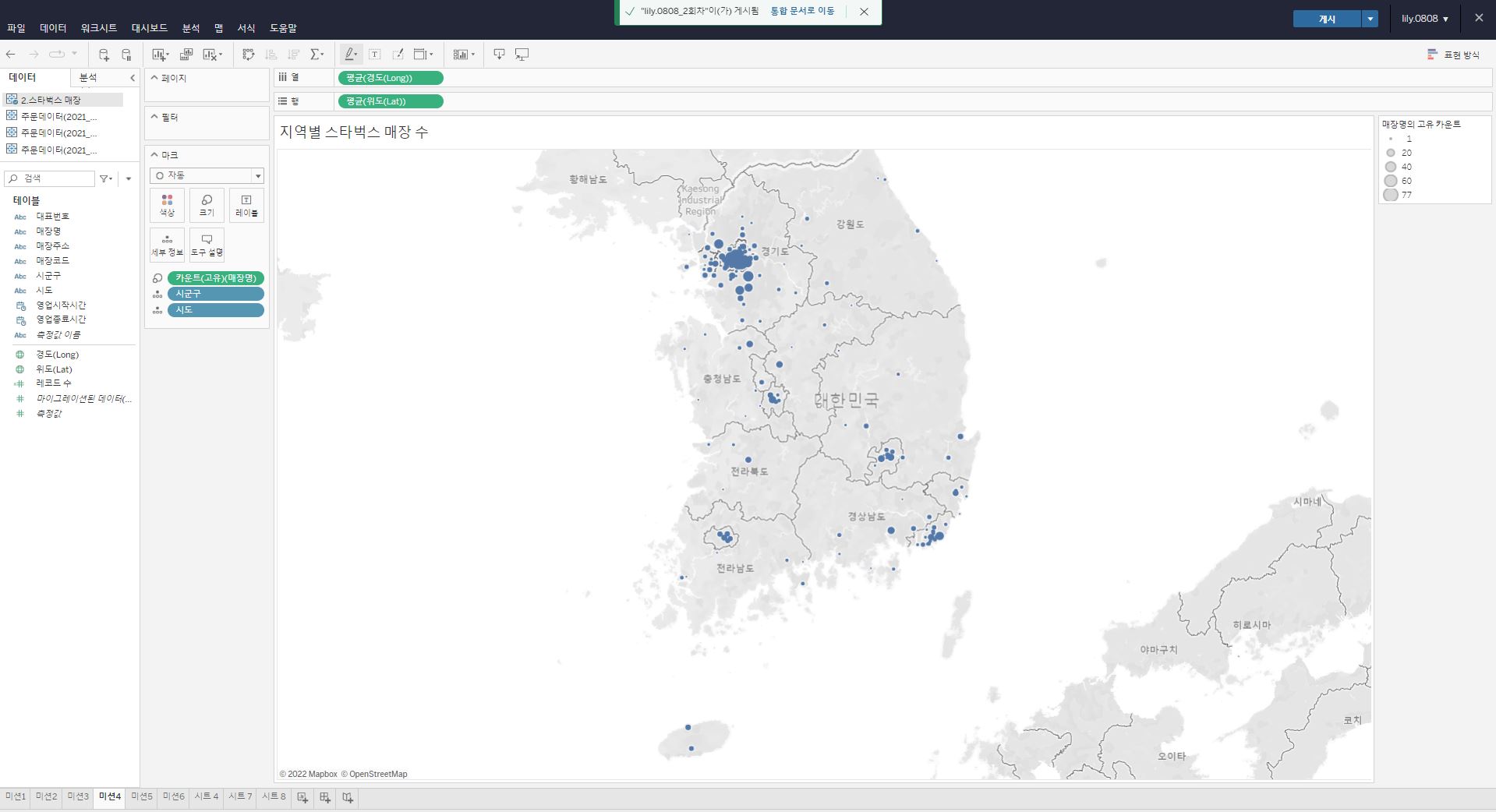This screenshot has height=812, width=1496.
Task: Switch to the 시트 7 sheet tab
Action: click(240, 796)
